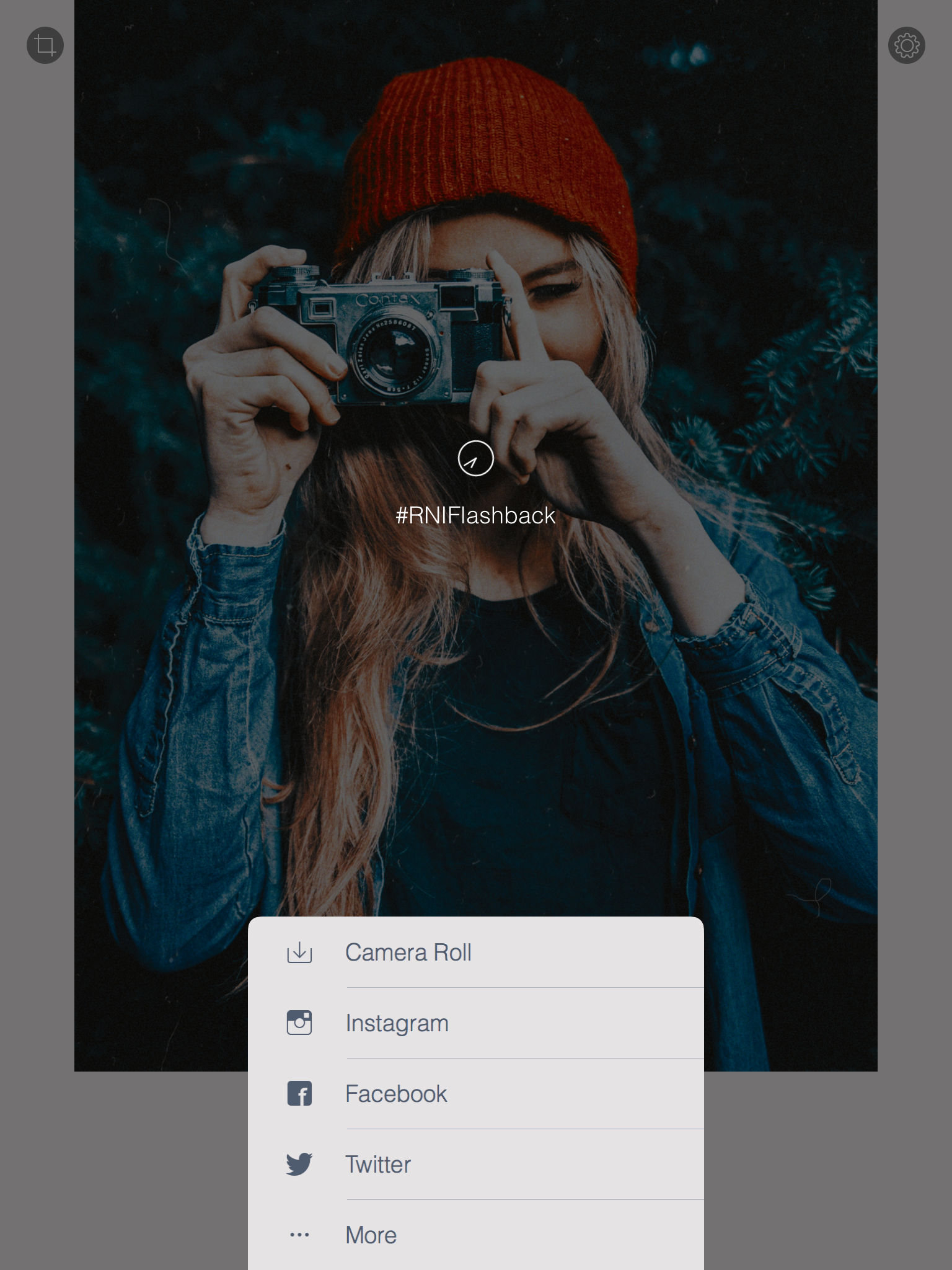This screenshot has width=952, height=1270.
Task: Tap the #RNIFlashback hashtag text
Action: [475, 515]
